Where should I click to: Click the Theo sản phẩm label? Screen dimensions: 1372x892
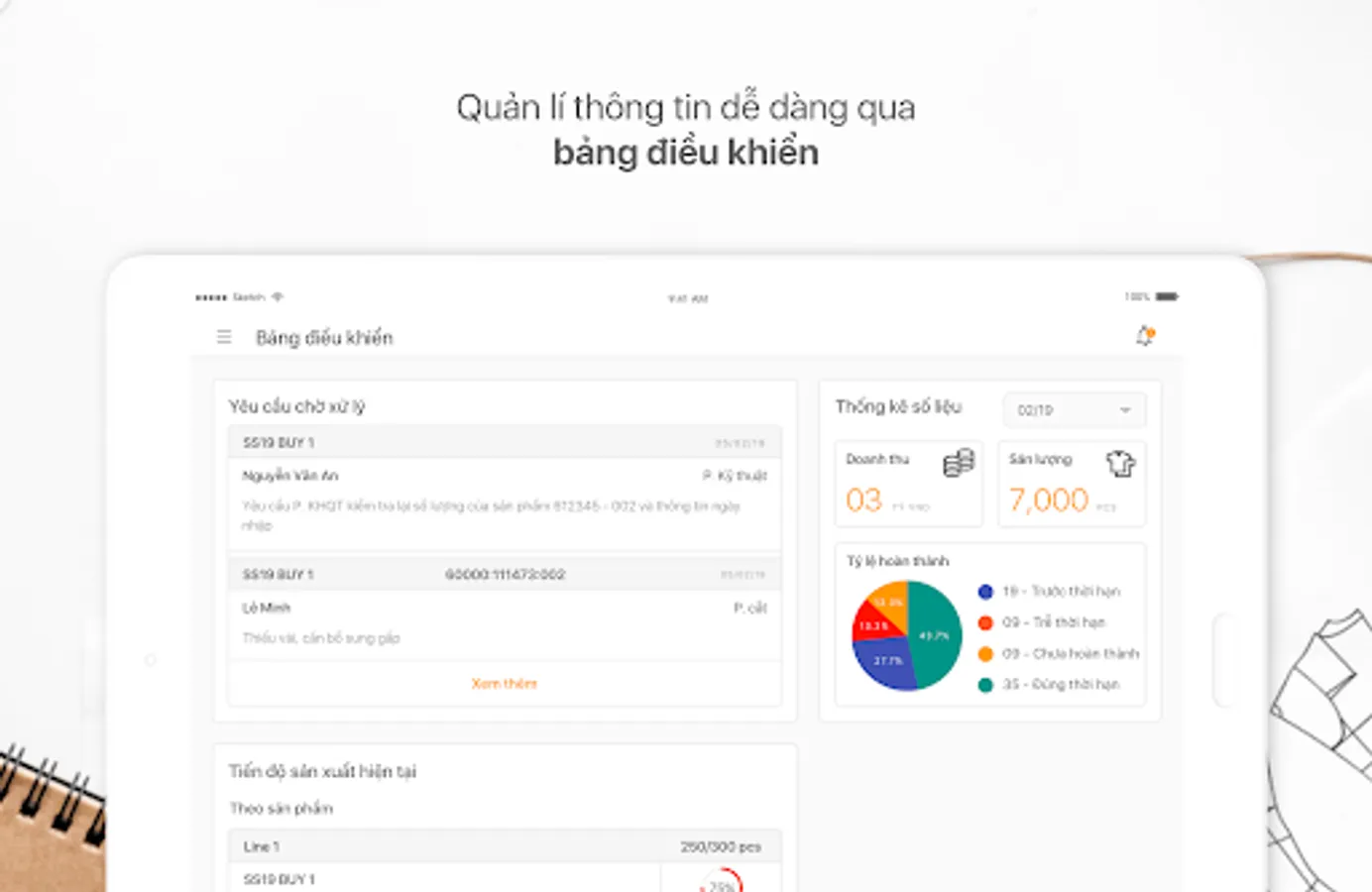tap(282, 808)
